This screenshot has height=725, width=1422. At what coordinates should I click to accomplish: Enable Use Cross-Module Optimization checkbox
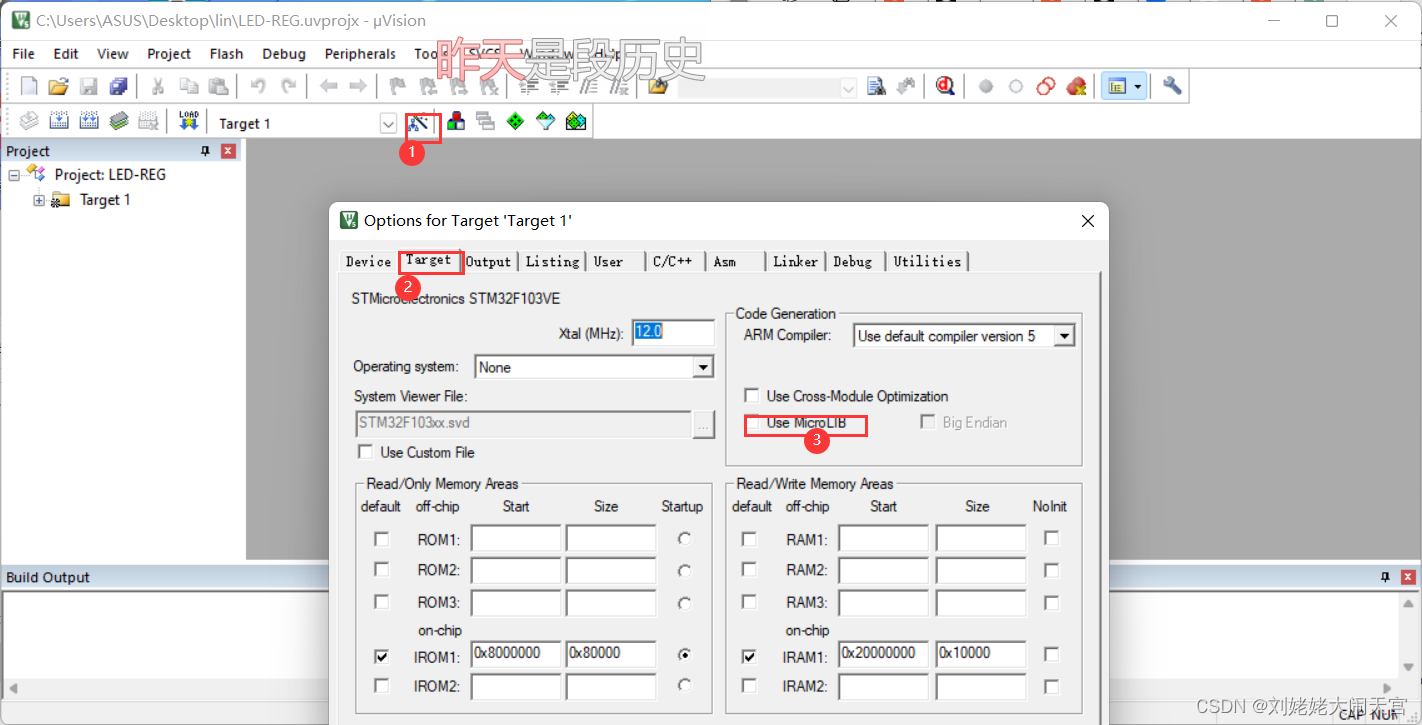coord(751,396)
